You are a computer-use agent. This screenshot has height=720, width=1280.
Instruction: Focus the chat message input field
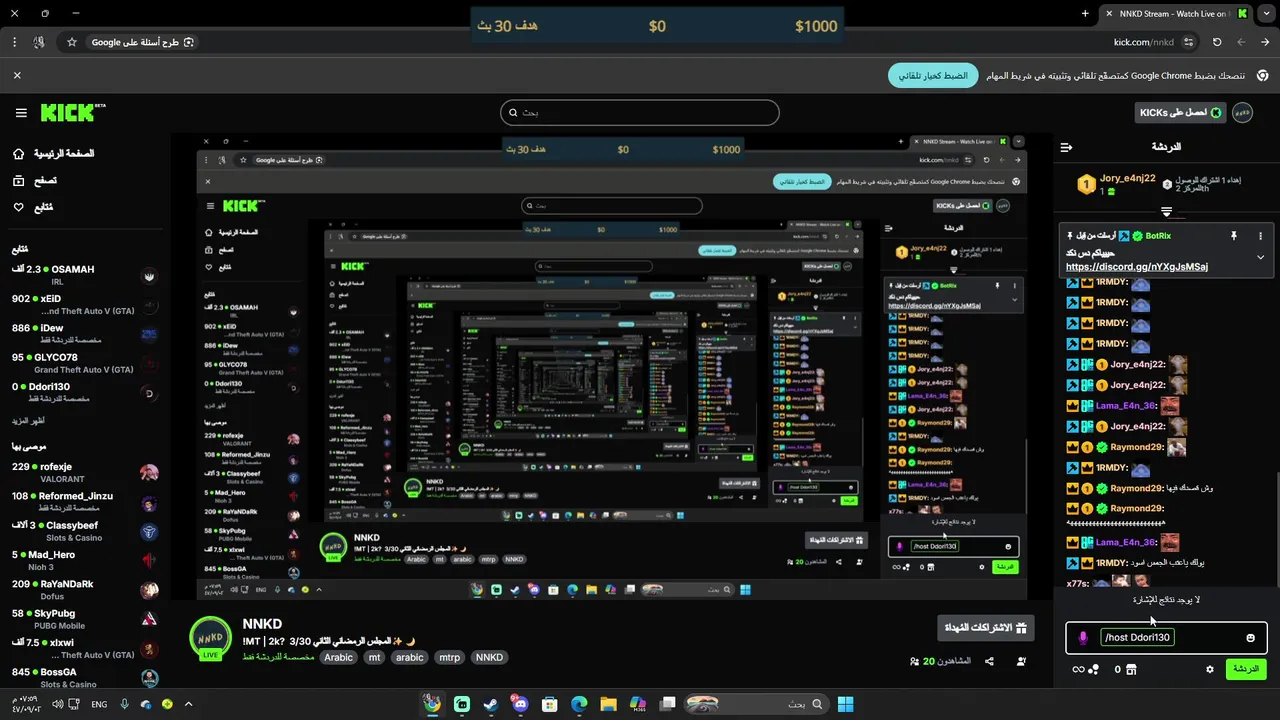tap(1166, 638)
